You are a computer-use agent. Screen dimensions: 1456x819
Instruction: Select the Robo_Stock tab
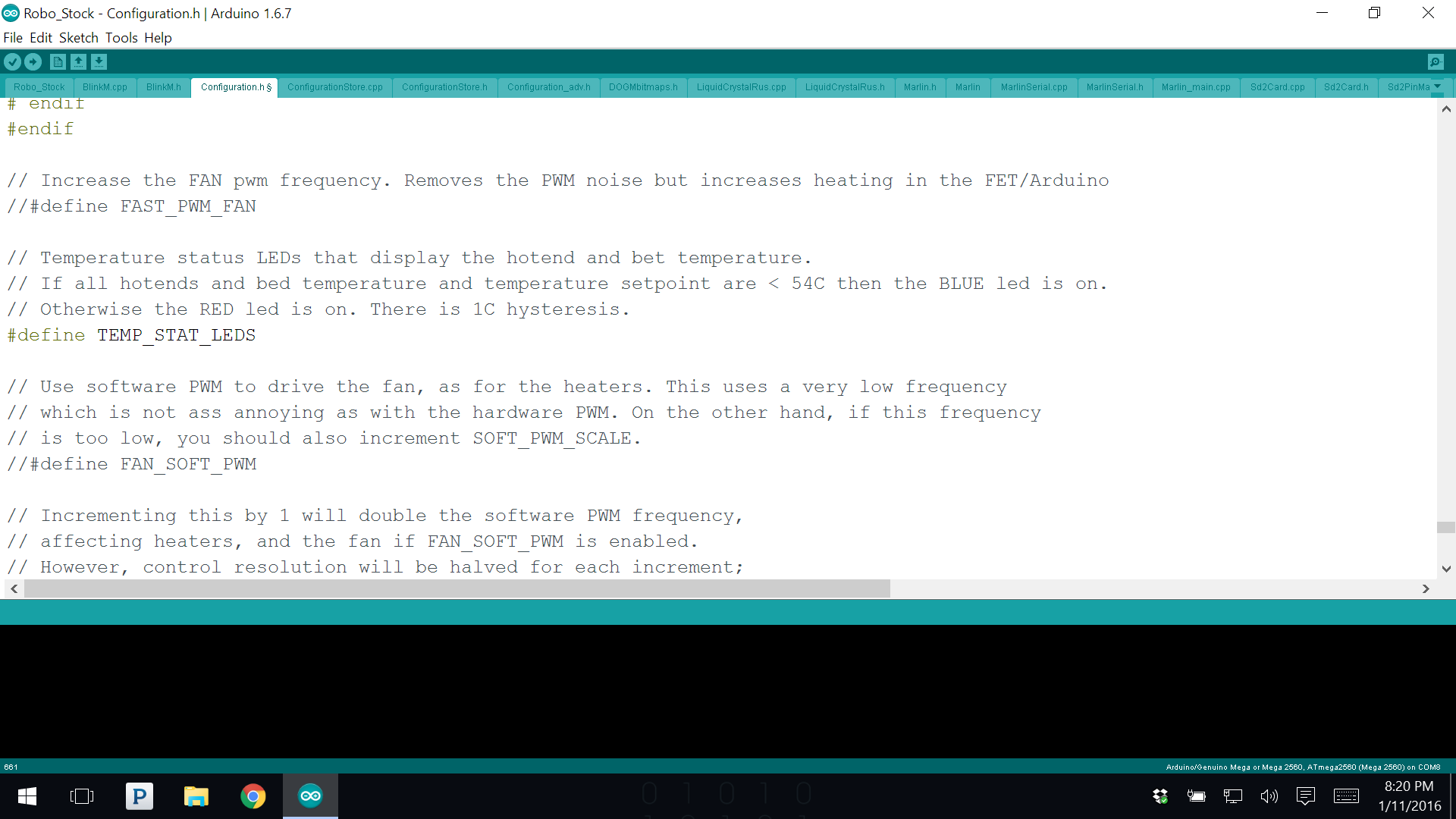(38, 87)
